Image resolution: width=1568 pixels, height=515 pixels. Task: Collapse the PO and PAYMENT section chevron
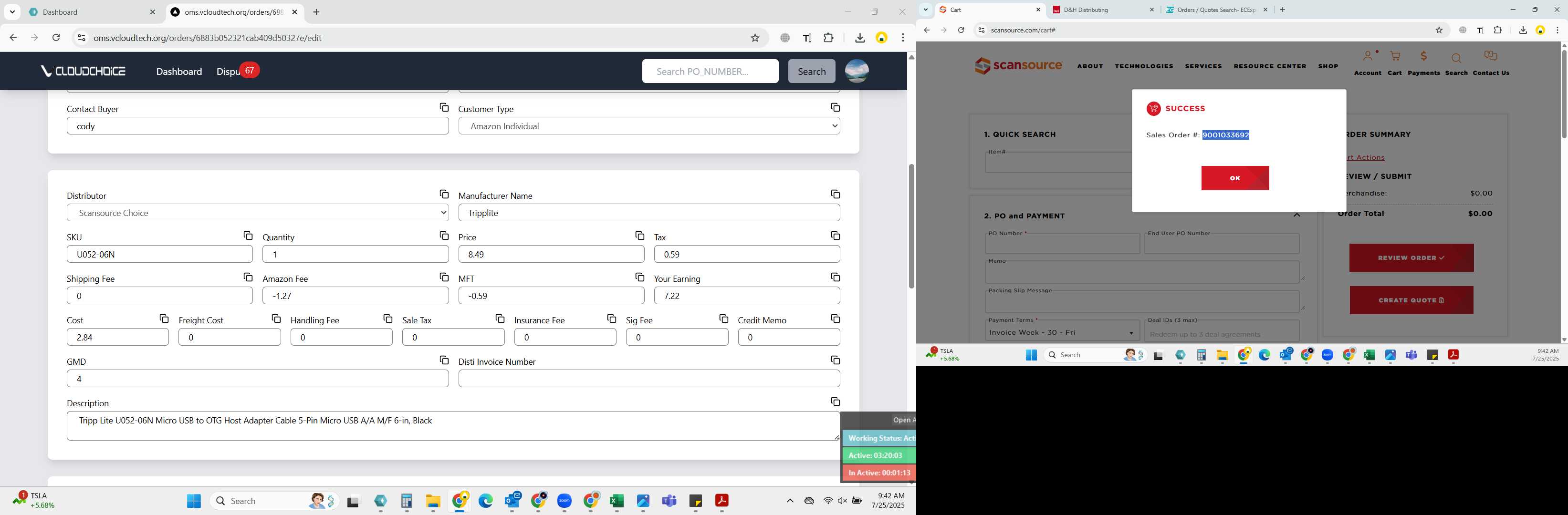[x=1296, y=215]
